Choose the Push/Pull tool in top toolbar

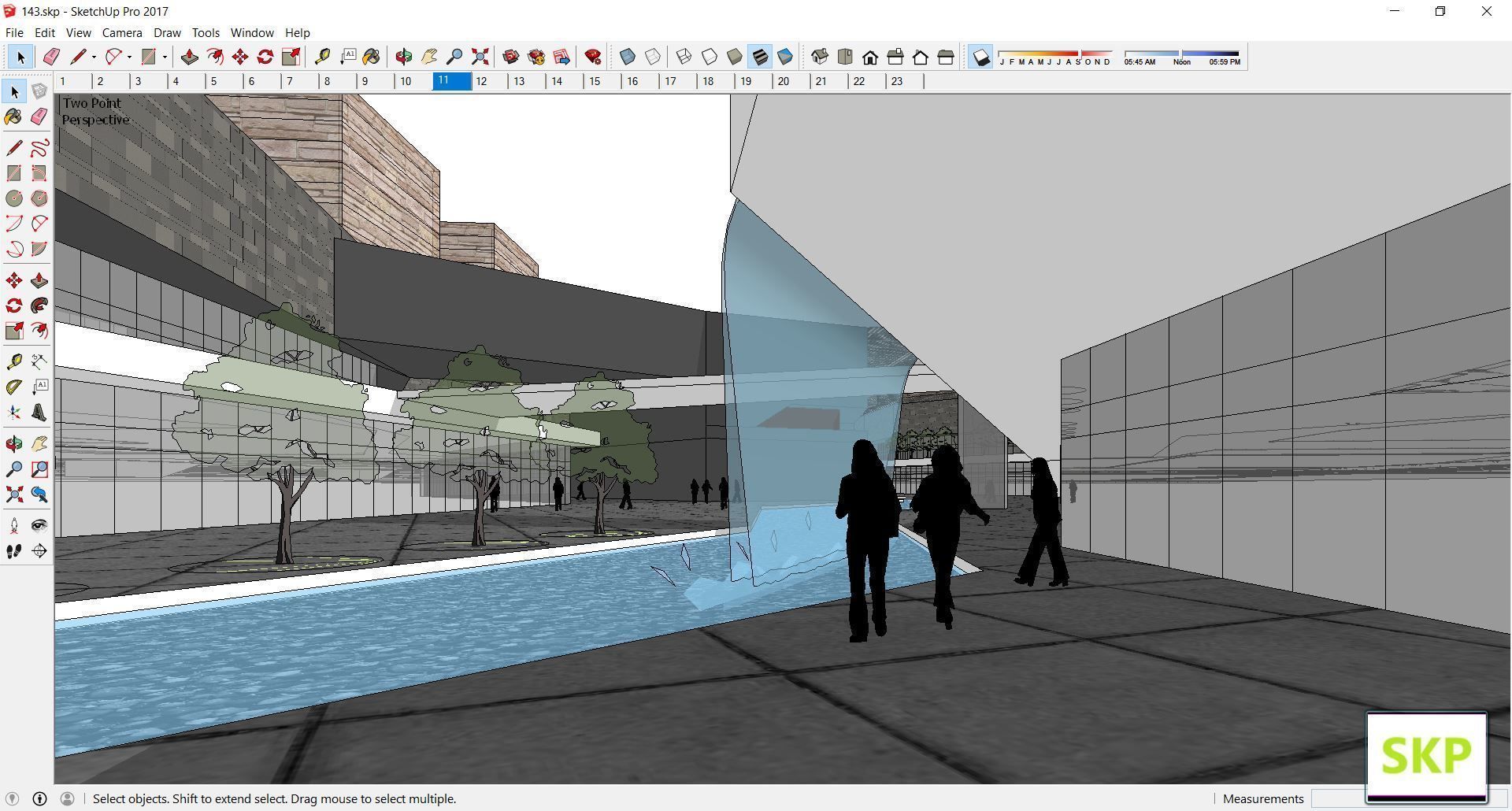click(189, 57)
